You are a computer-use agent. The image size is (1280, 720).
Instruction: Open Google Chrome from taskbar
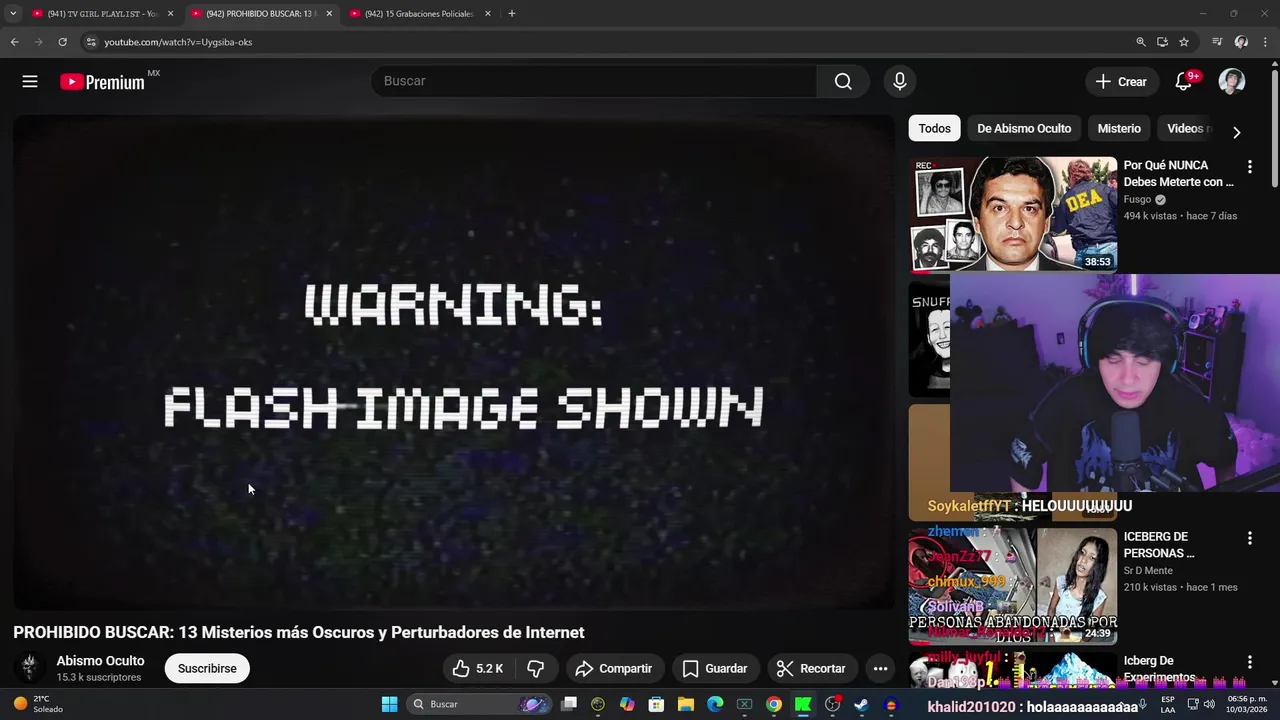coord(774,704)
